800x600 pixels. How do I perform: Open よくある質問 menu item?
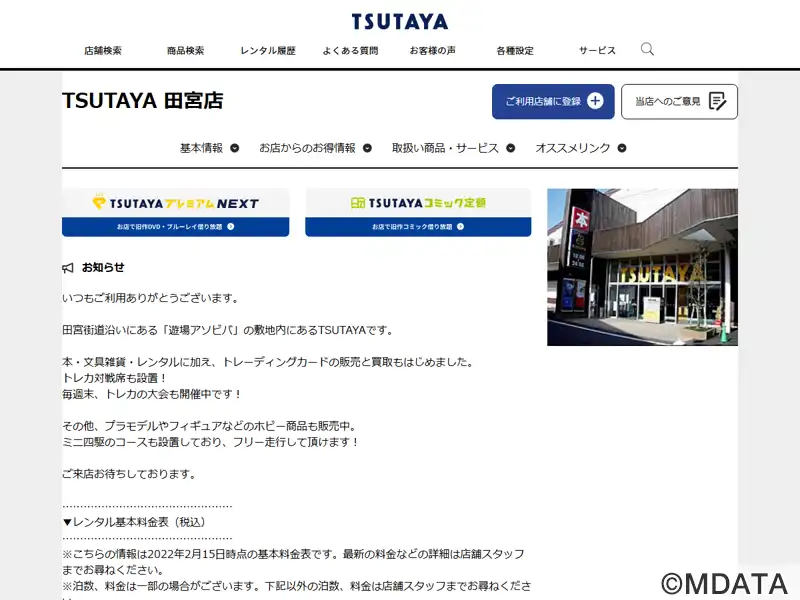point(350,51)
